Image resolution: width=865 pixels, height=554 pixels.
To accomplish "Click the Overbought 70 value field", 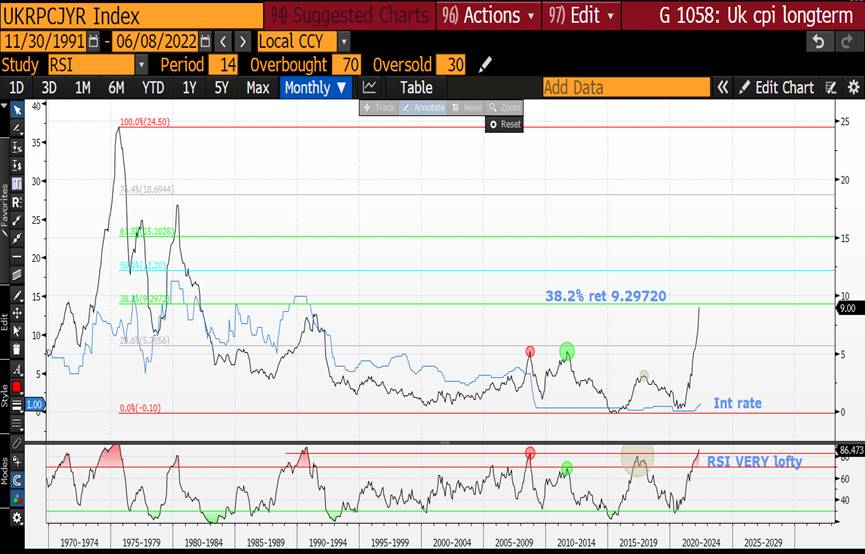I will click(346, 65).
